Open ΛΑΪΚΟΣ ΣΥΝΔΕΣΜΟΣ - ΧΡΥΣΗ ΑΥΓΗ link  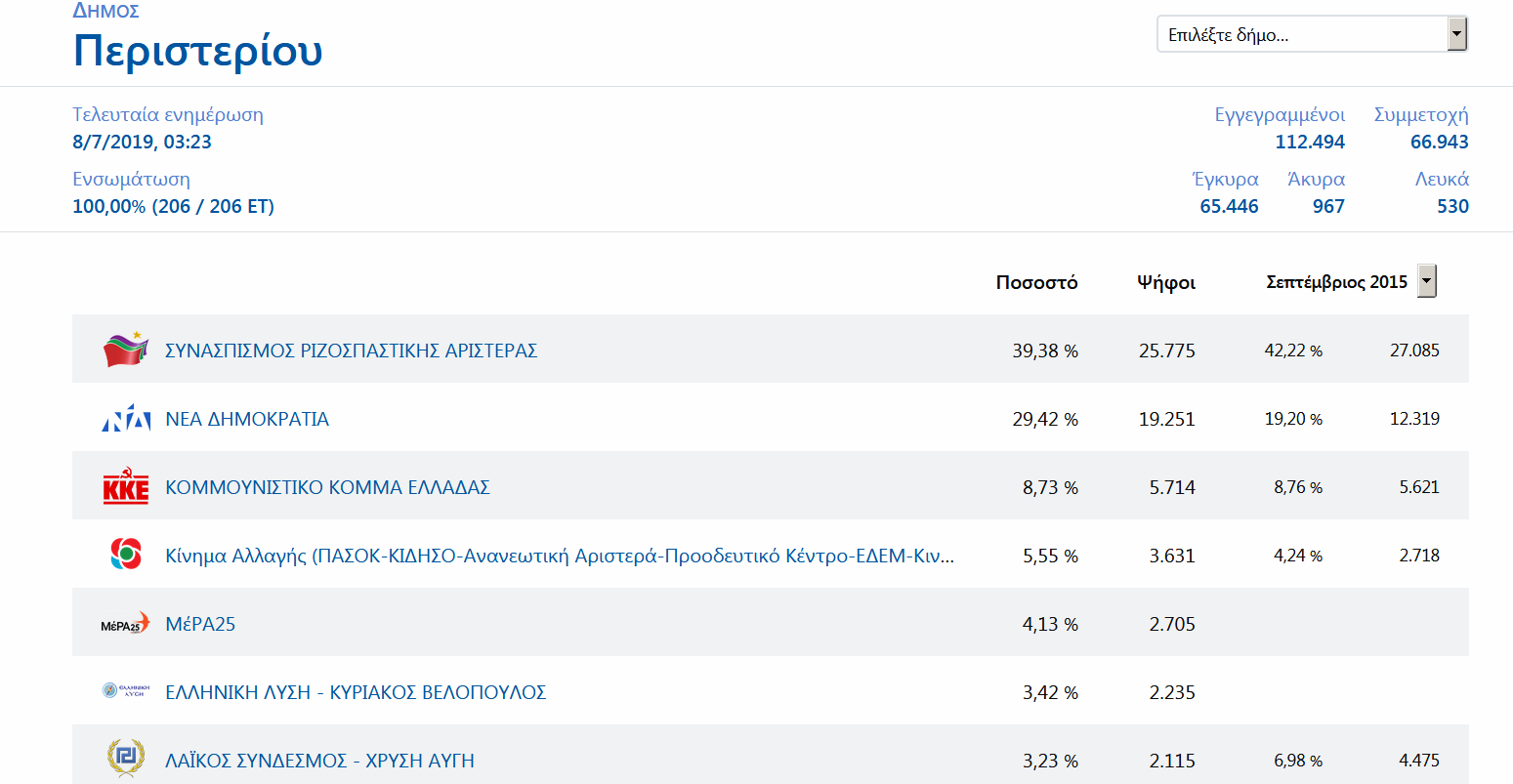click(319, 761)
